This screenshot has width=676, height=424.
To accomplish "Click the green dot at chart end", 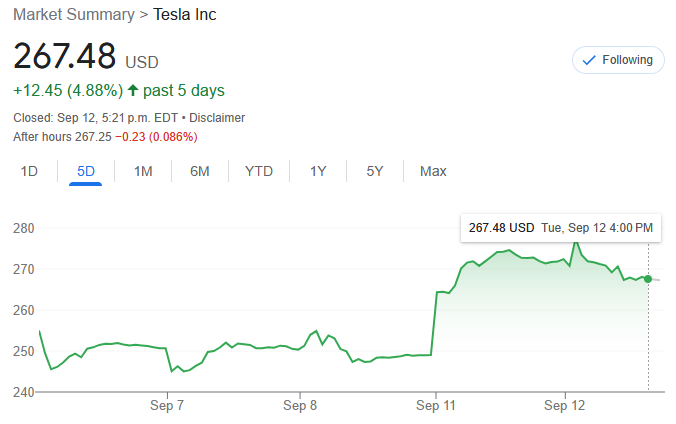I will [648, 279].
